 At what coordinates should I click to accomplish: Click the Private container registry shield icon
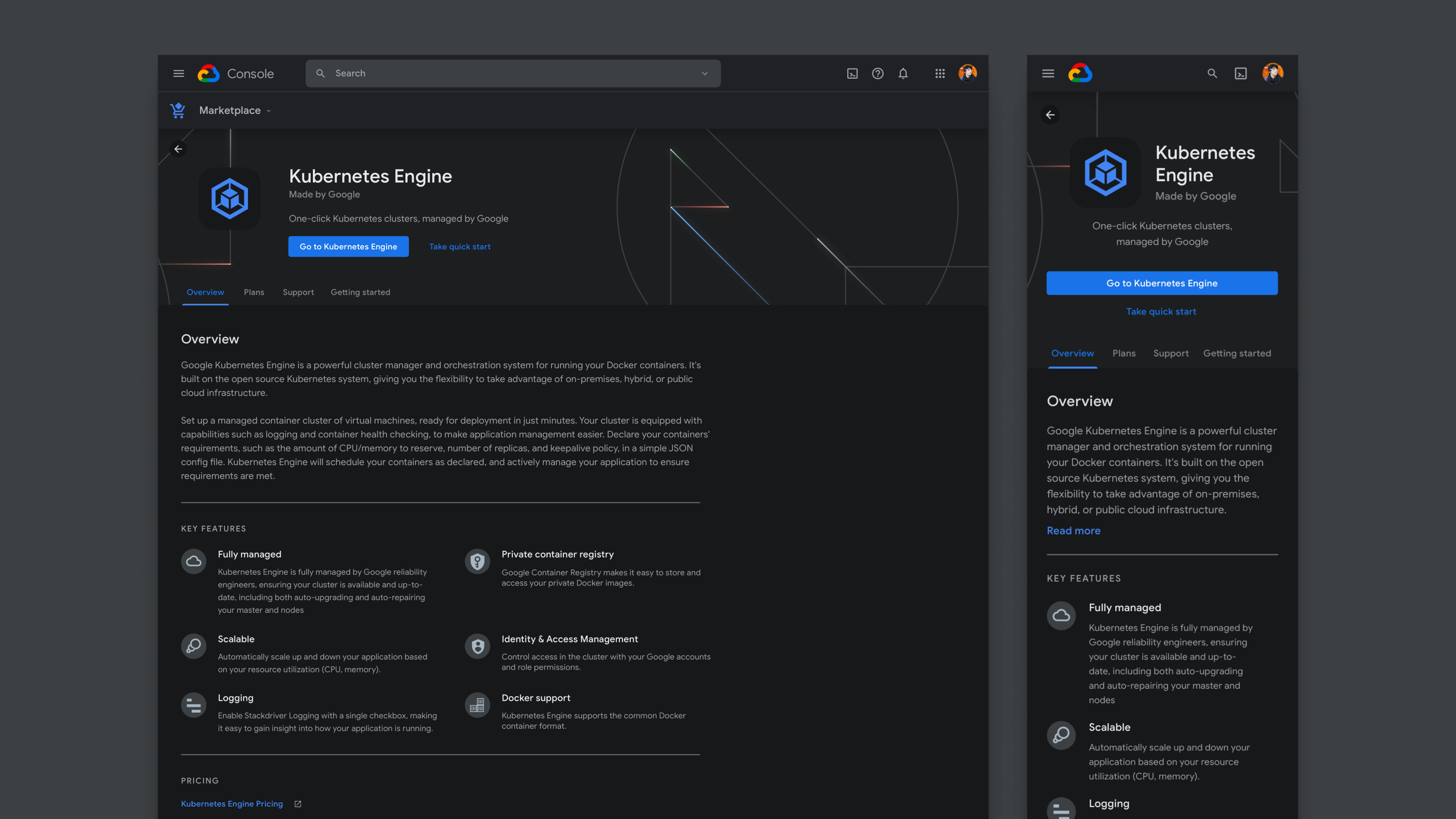pos(477,561)
